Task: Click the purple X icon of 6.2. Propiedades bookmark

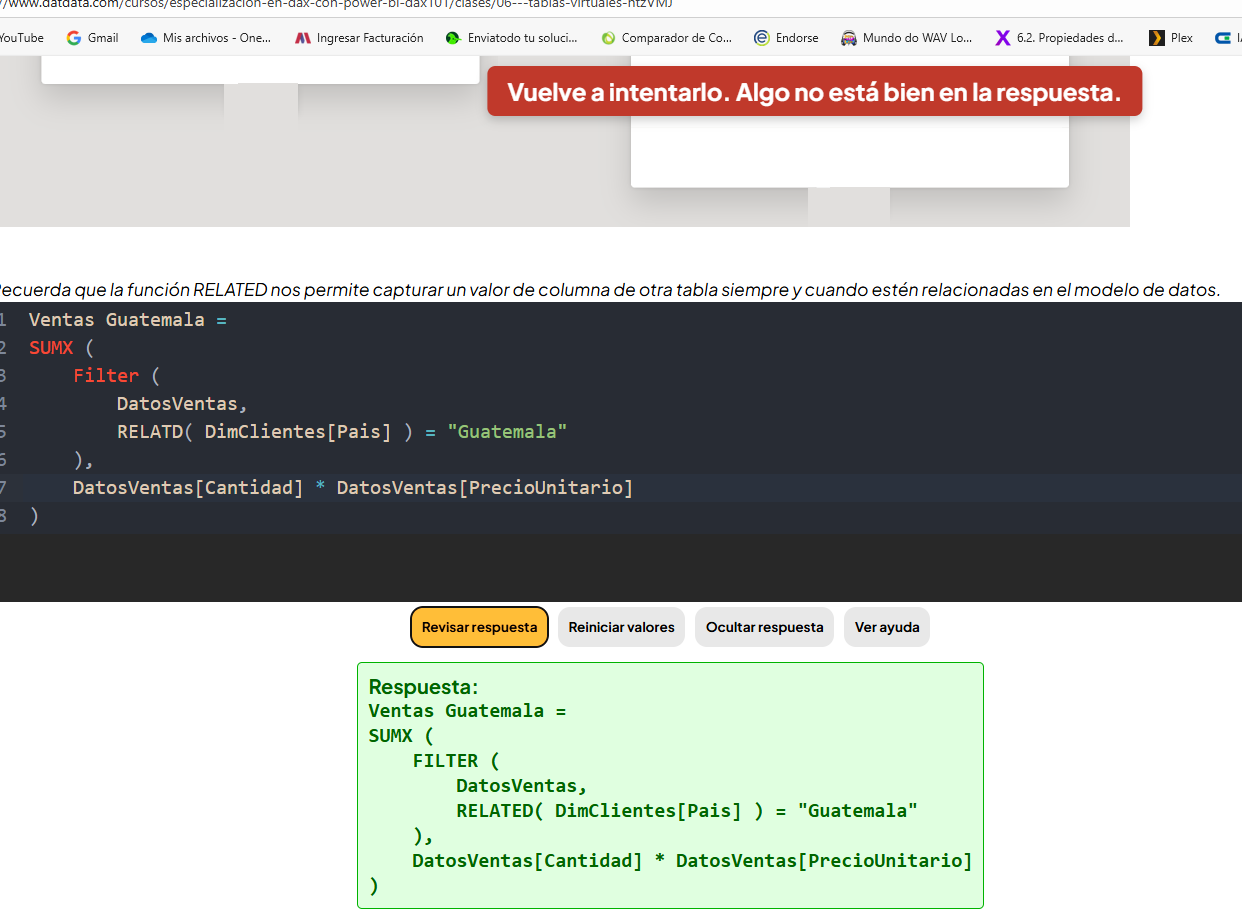Action: click(1003, 38)
